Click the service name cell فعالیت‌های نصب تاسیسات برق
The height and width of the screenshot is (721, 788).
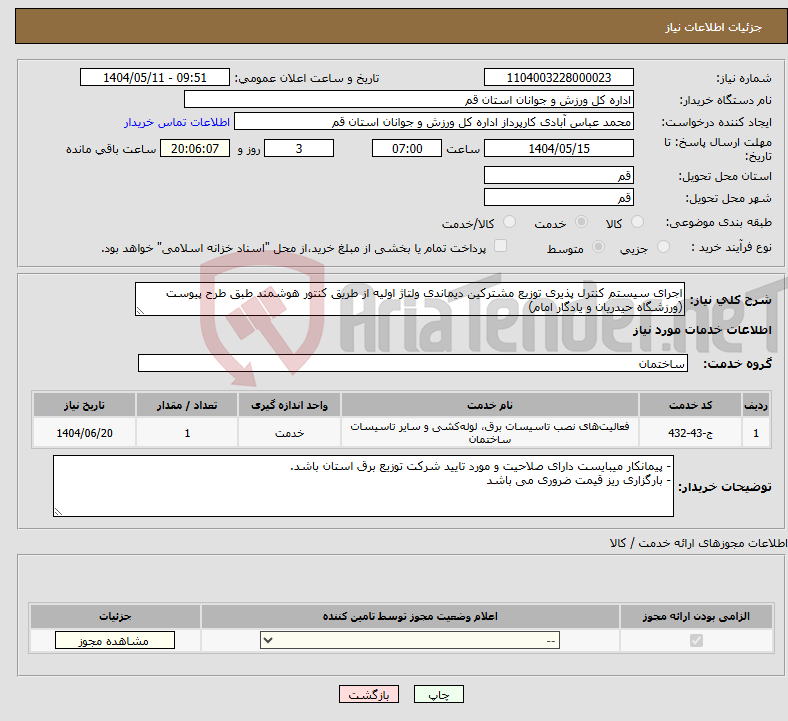point(490,433)
